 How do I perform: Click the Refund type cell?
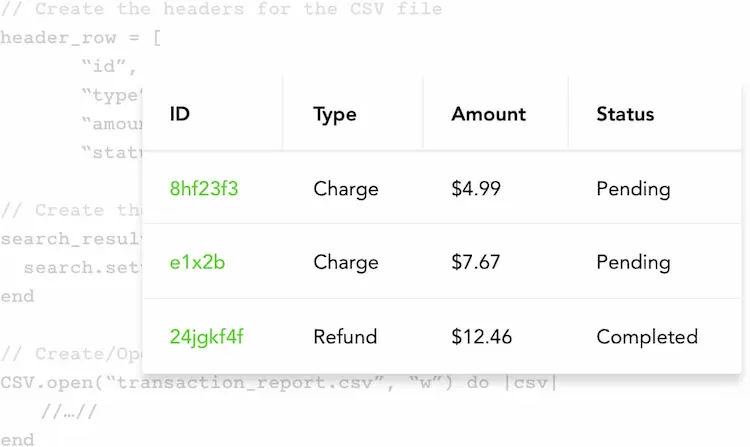(x=345, y=337)
